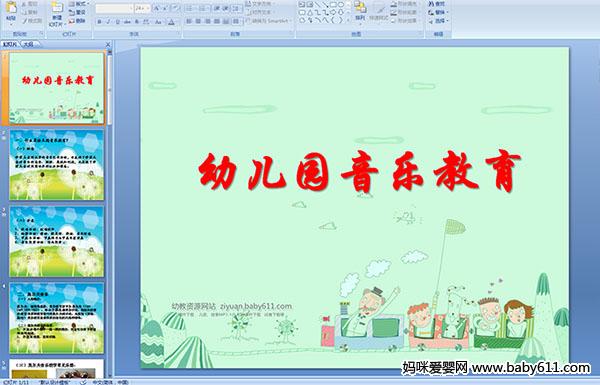Click the Paste icon in the clipboard group

click(11, 9)
